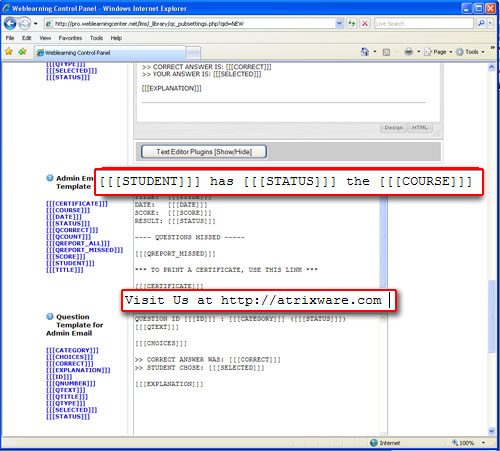500x451 pixels.
Task: Open the search provider dropdown arrow
Action: pos(490,23)
